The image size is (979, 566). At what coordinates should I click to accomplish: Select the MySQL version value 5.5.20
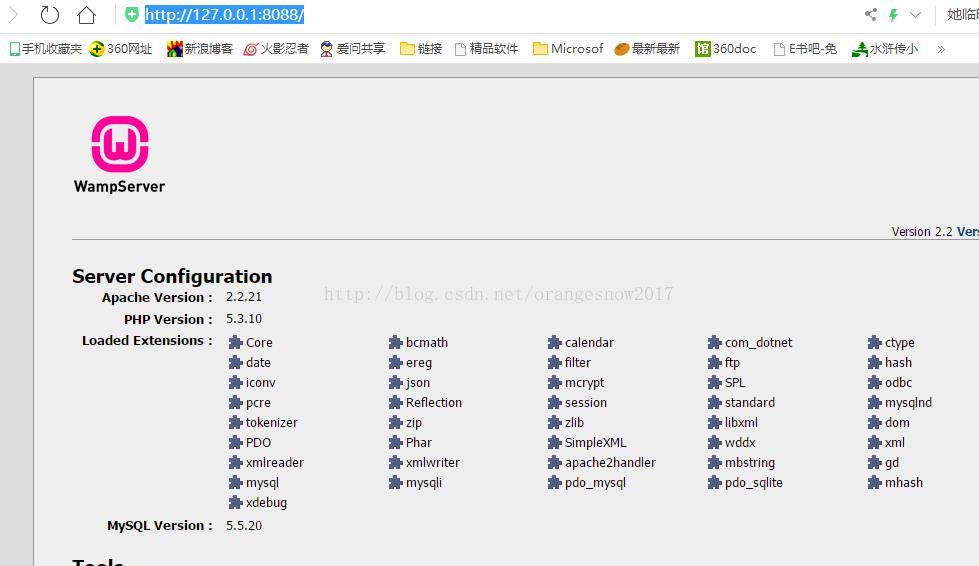244,525
